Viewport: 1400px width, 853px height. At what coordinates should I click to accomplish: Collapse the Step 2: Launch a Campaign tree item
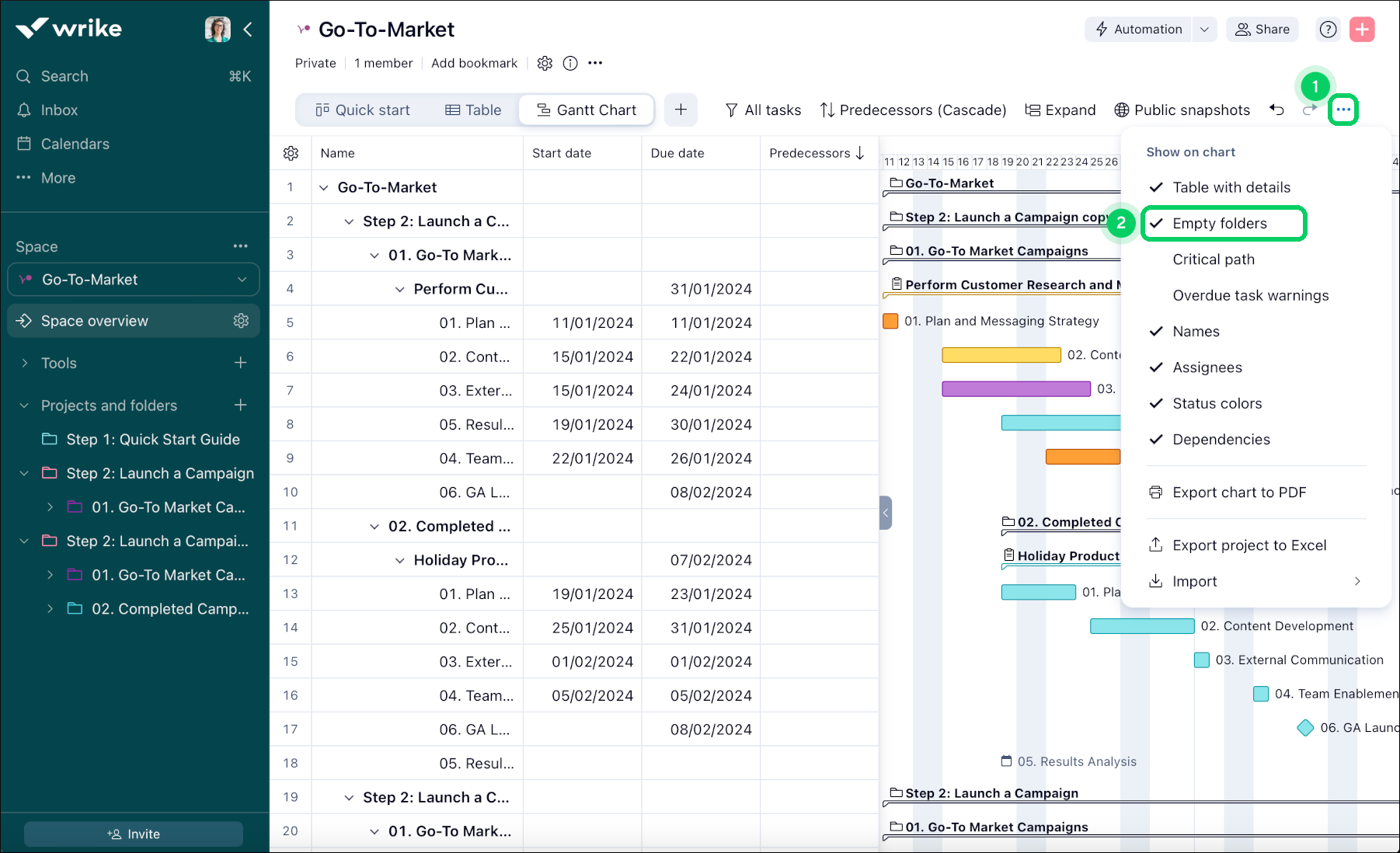click(24, 472)
